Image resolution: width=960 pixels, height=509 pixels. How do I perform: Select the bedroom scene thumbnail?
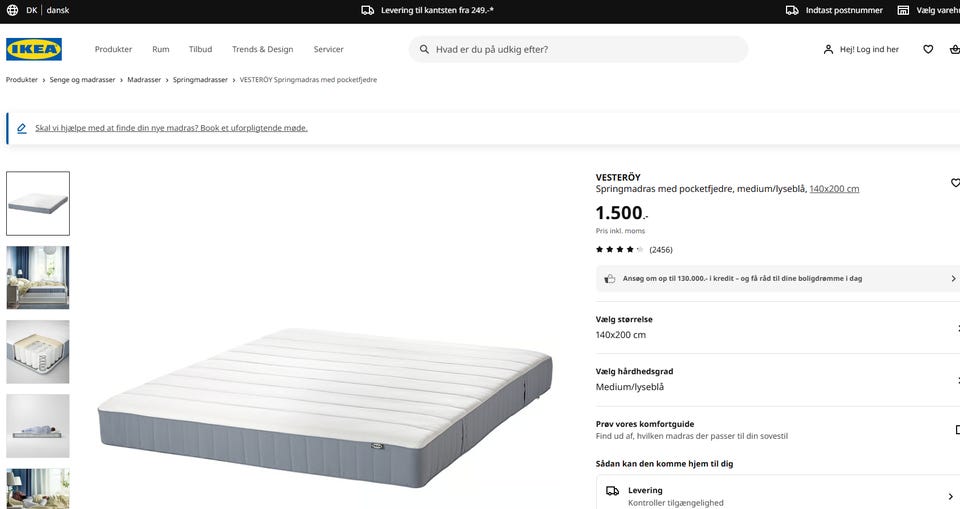pyautogui.click(x=38, y=277)
